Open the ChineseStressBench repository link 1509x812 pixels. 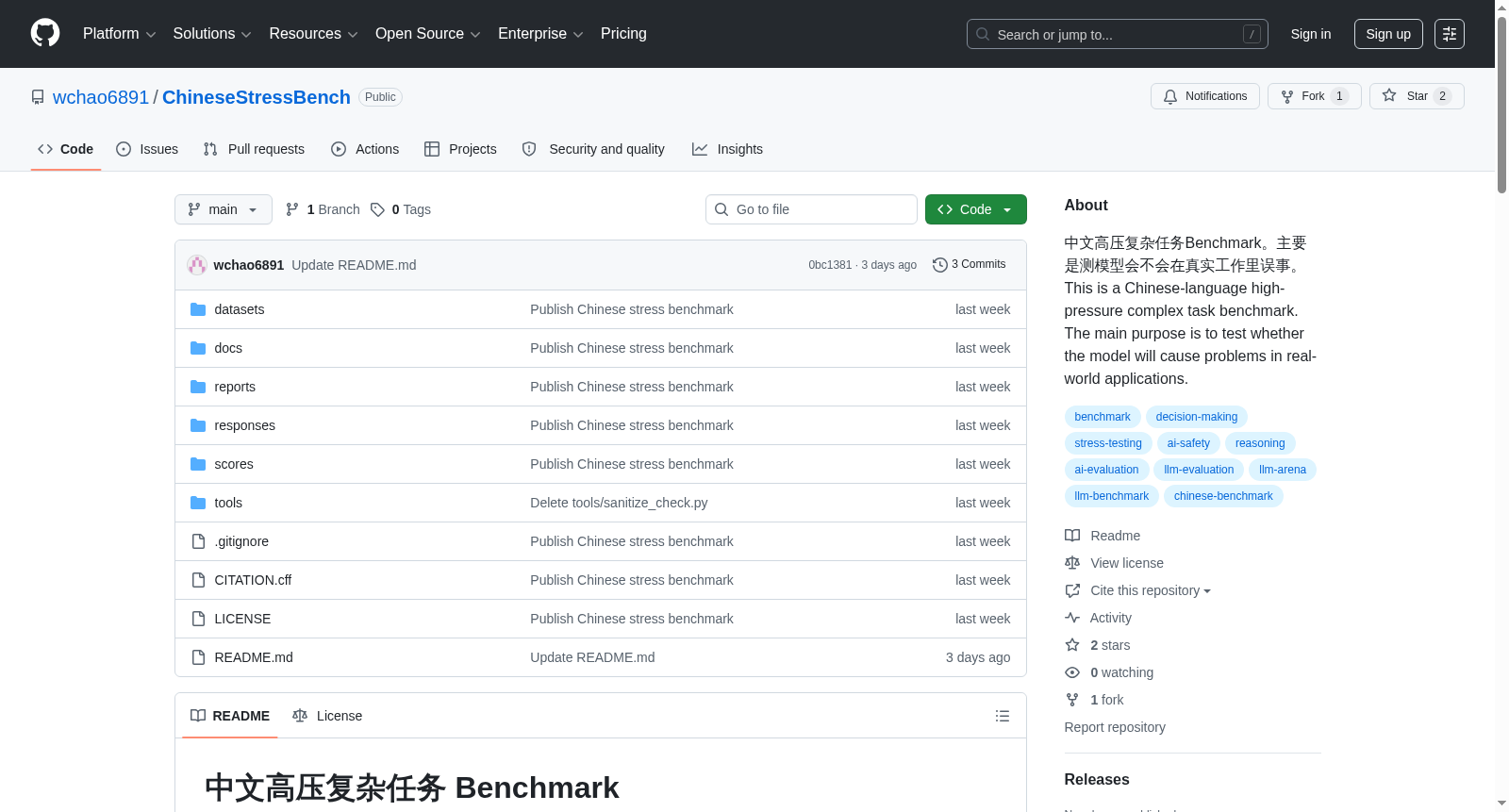tap(257, 97)
